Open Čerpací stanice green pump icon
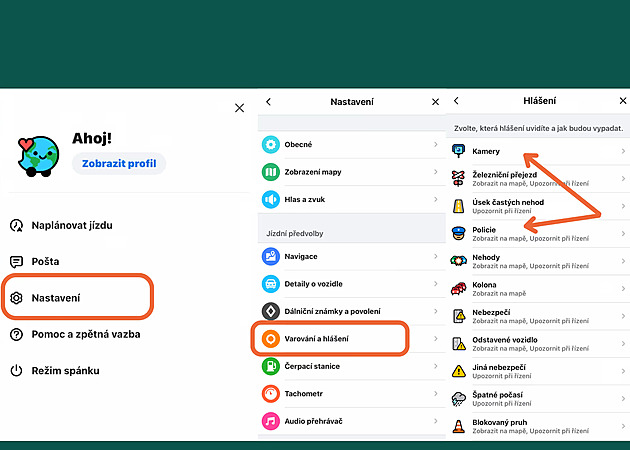The height and width of the screenshot is (450, 630). coord(270,367)
